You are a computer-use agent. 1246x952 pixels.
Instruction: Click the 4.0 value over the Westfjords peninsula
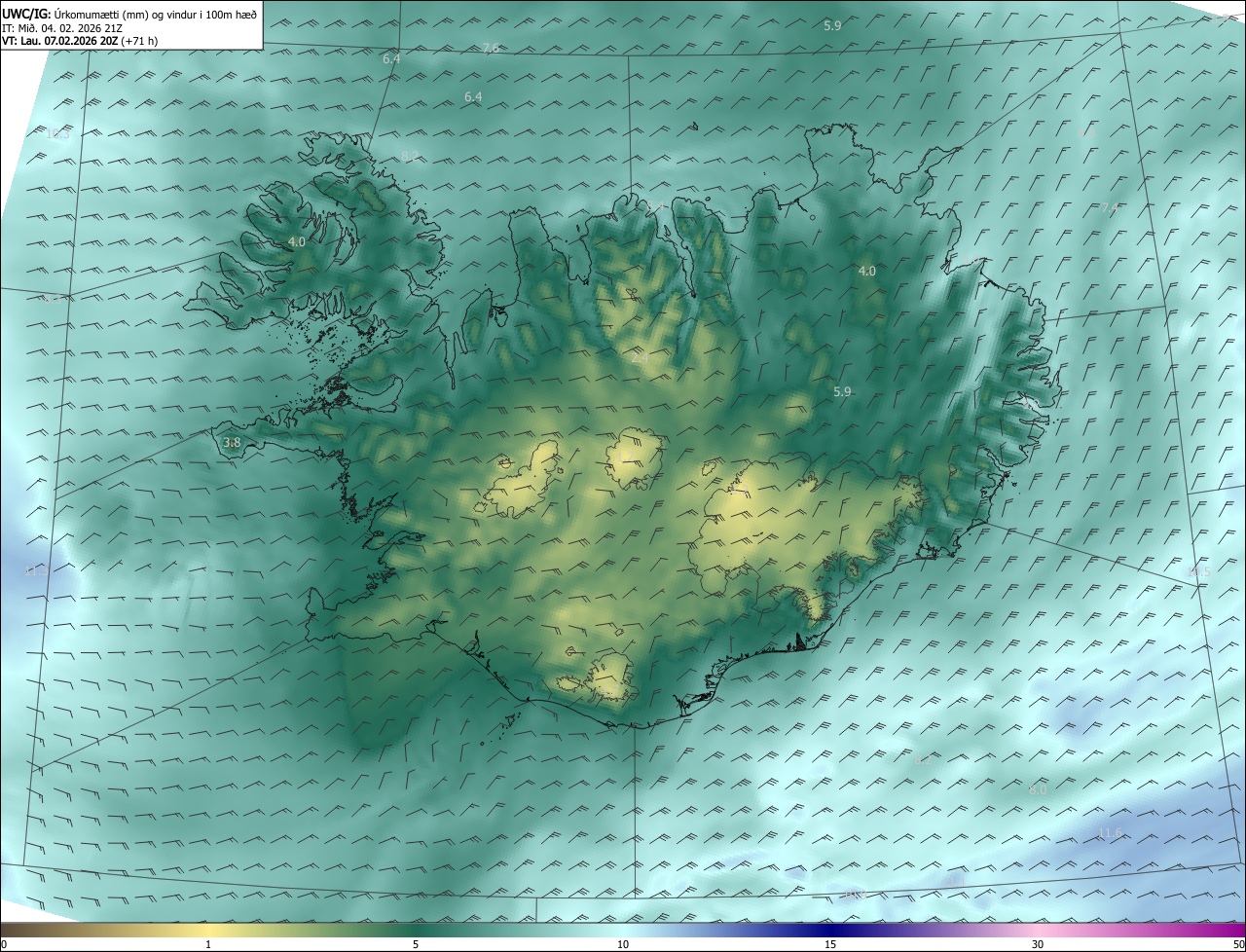pos(296,241)
